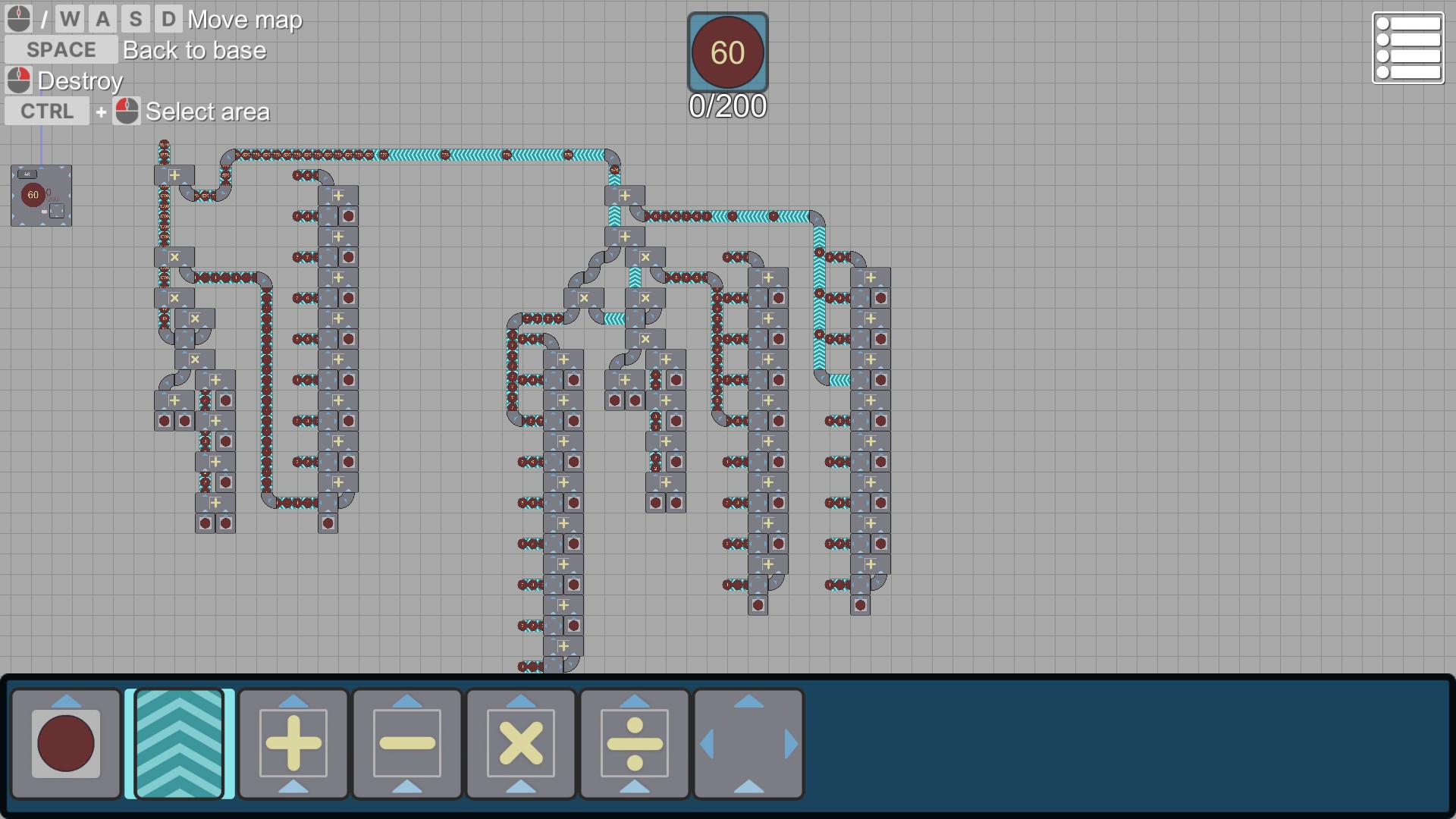This screenshot has width=1456, height=819.
Task: Select the minus subtractor building tool
Action: (x=407, y=744)
